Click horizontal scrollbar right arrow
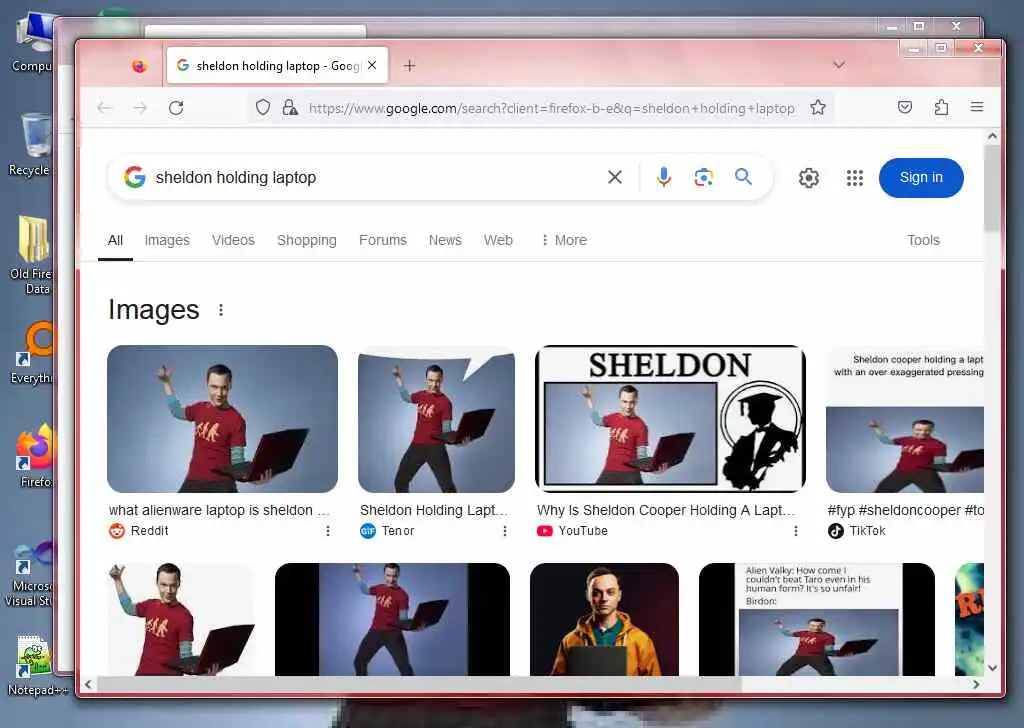 coord(976,684)
